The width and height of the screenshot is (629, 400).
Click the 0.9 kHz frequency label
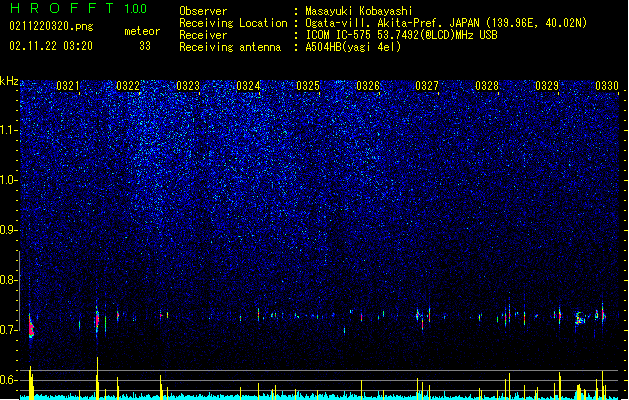point(9,230)
